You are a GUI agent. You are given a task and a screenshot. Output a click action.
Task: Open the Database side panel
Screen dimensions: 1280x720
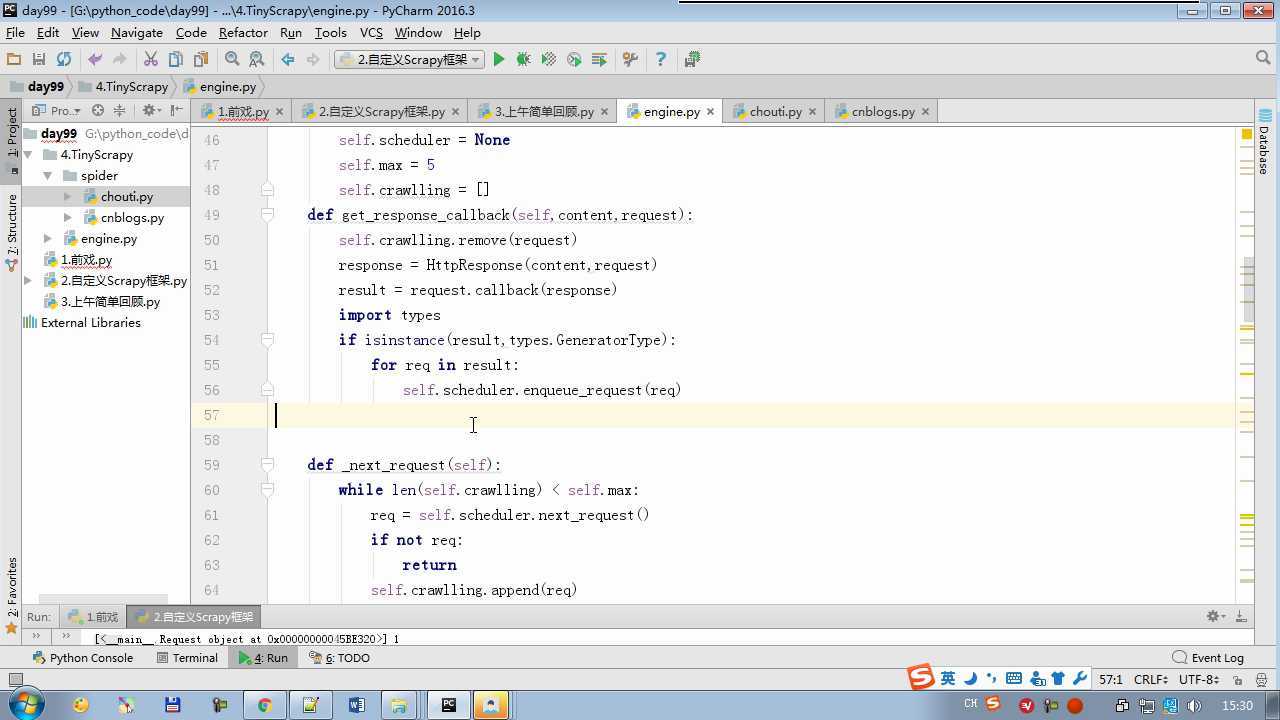coord(1264,142)
